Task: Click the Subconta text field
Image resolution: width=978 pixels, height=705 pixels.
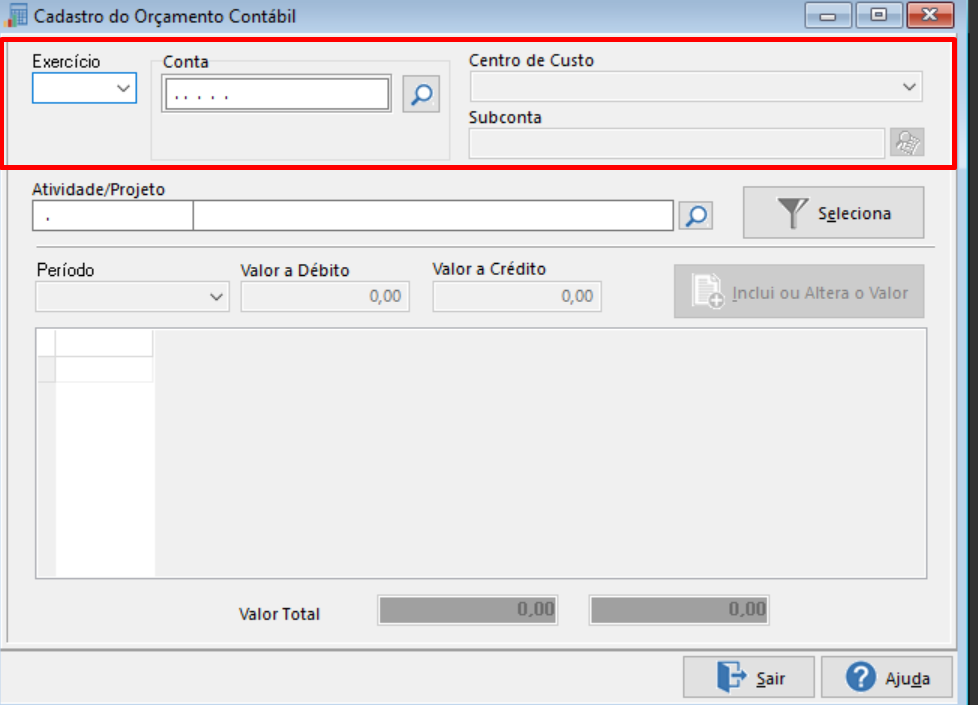Action: coord(677,143)
